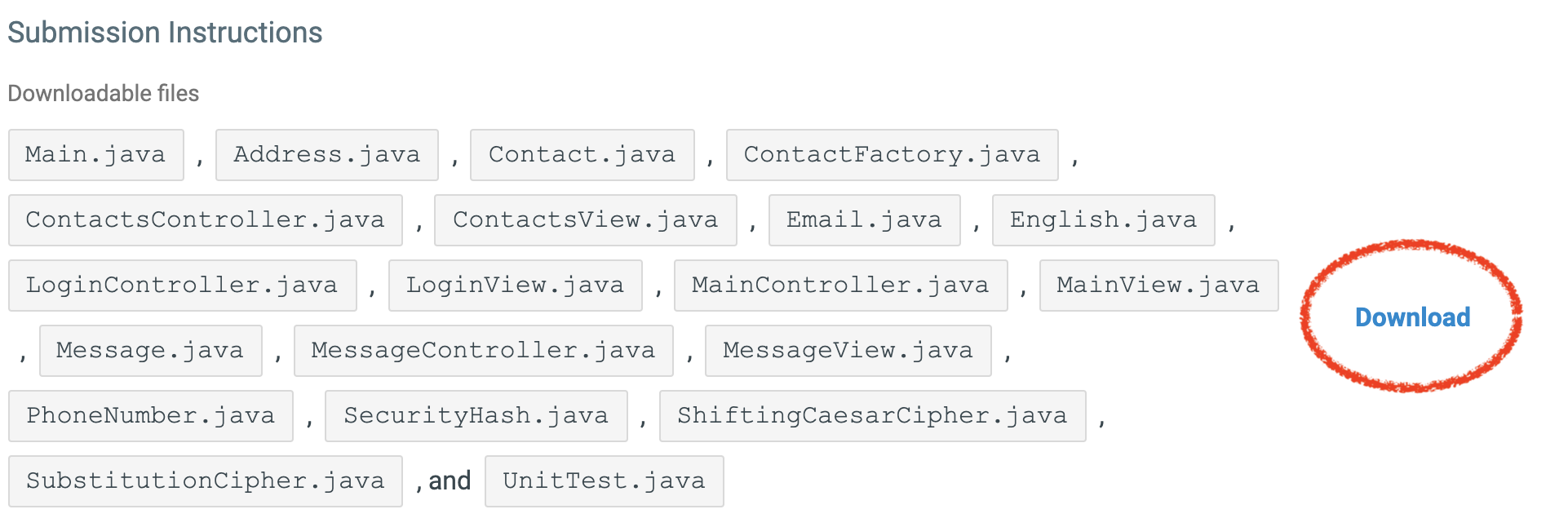Select the LoginController.java file label

[x=182, y=286]
